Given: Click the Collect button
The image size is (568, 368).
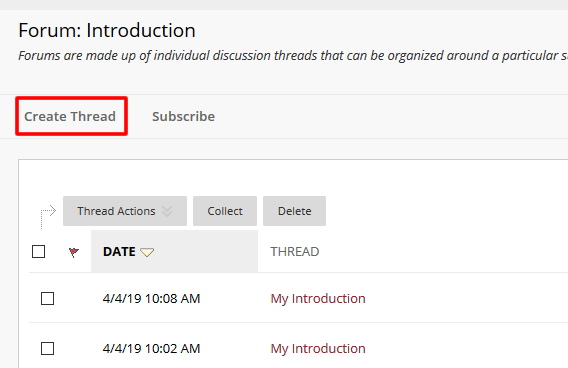Looking at the screenshot, I should [x=225, y=211].
